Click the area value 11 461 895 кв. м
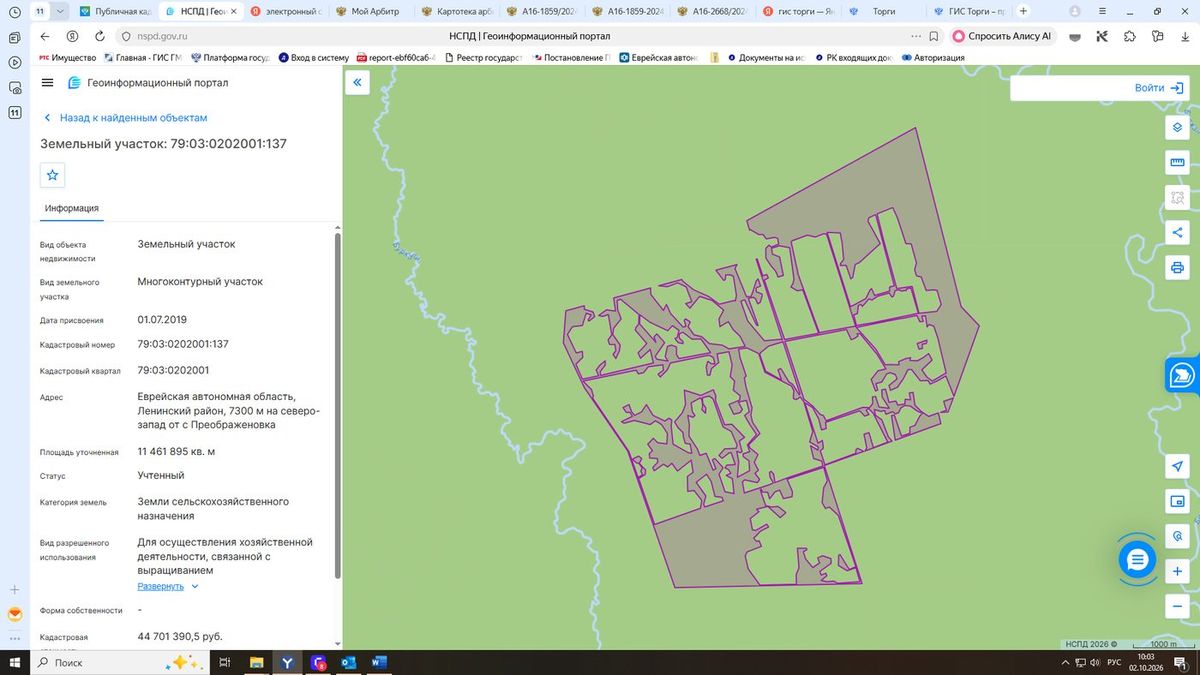The height and width of the screenshot is (675, 1200). click(x=176, y=452)
